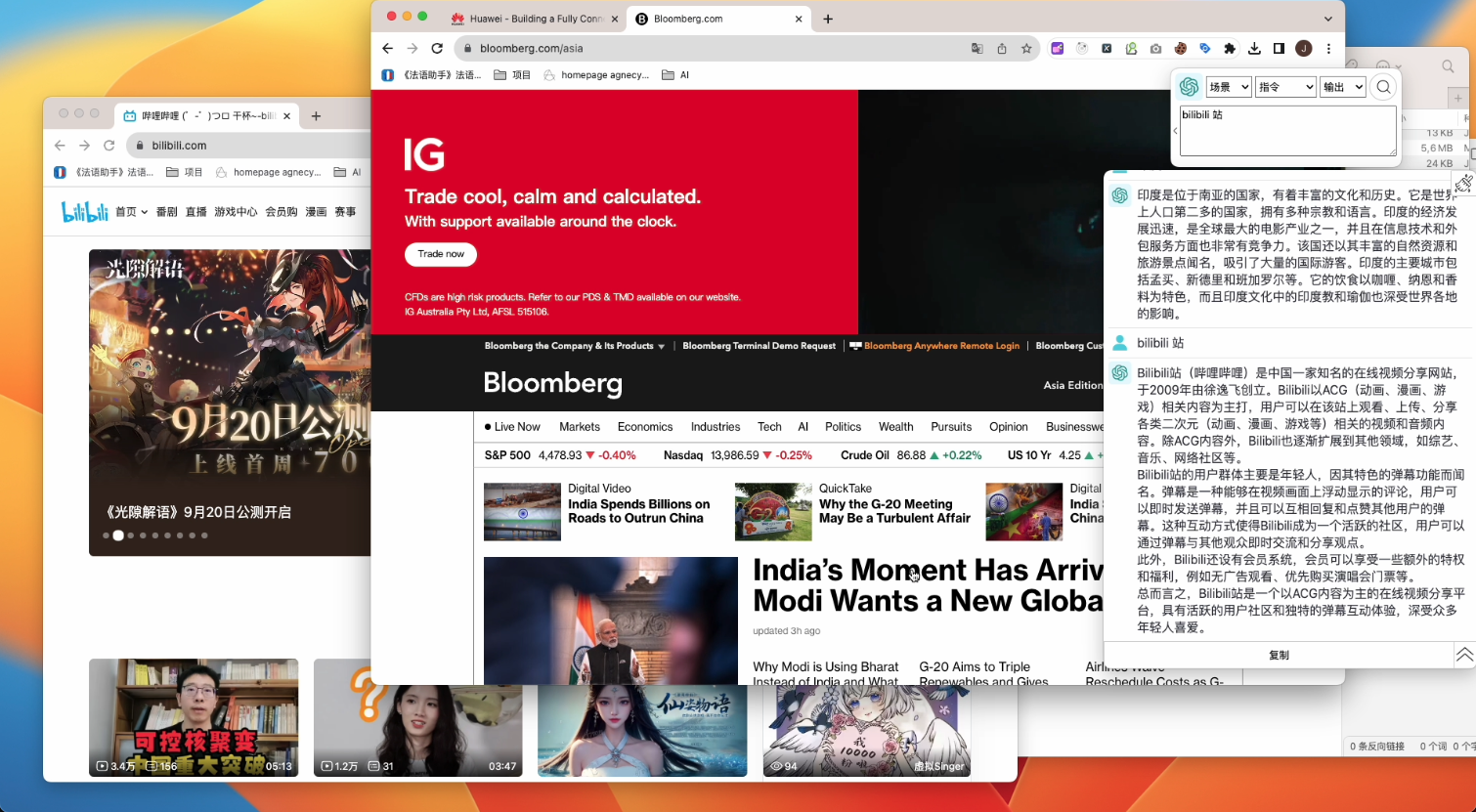
Task: Open Bloomberg Terminal Demo Request link
Action: click(760, 346)
